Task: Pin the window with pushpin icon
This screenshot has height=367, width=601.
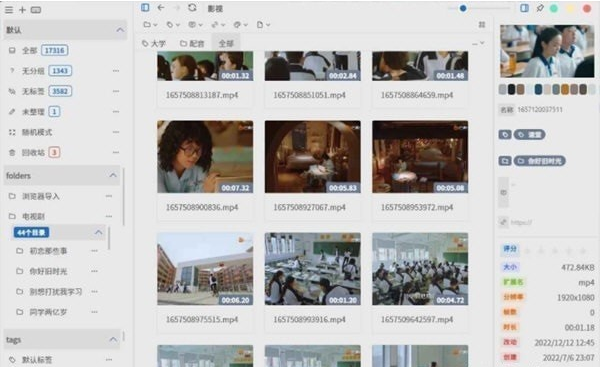Action: [540, 8]
